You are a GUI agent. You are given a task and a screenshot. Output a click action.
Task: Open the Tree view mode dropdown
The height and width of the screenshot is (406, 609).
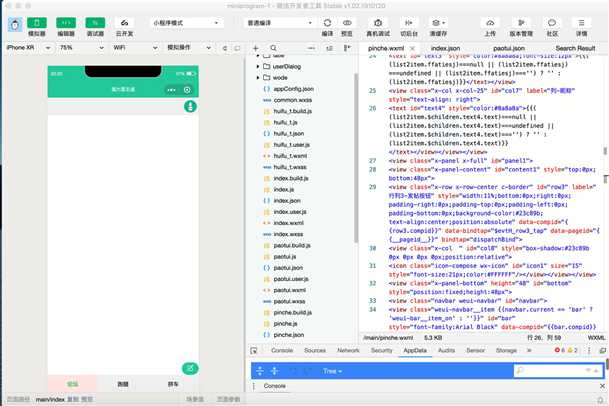[x=332, y=371]
